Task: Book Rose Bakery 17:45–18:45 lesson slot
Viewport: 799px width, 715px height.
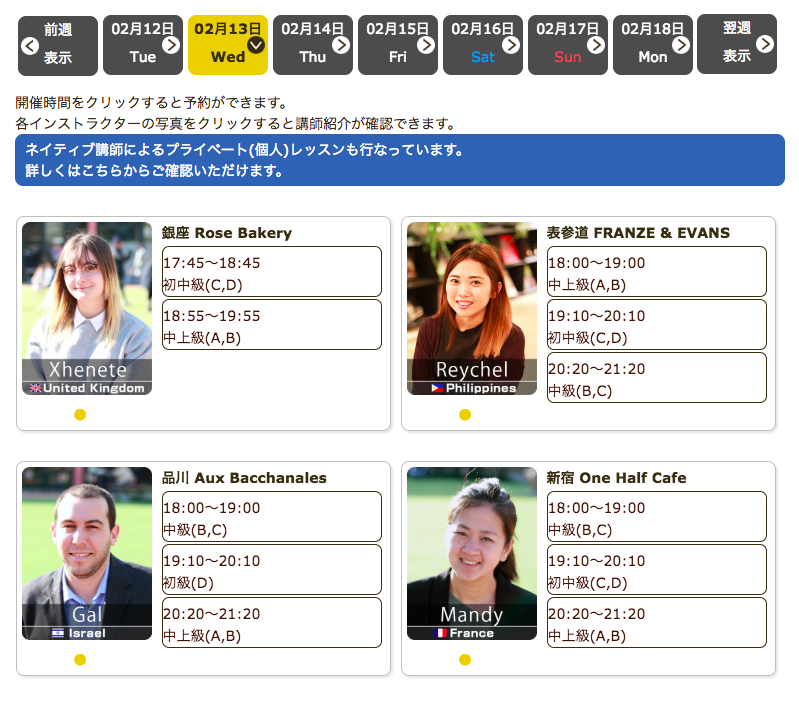Action: (x=271, y=273)
